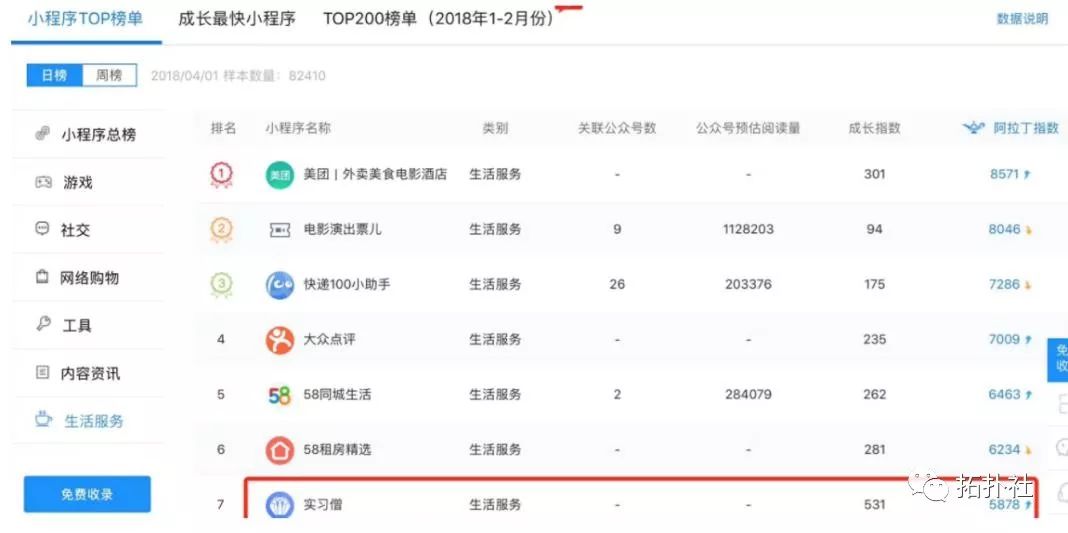The height and width of the screenshot is (533, 1068).
Task: Open the 内容资讯 category
Action: point(90,374)
